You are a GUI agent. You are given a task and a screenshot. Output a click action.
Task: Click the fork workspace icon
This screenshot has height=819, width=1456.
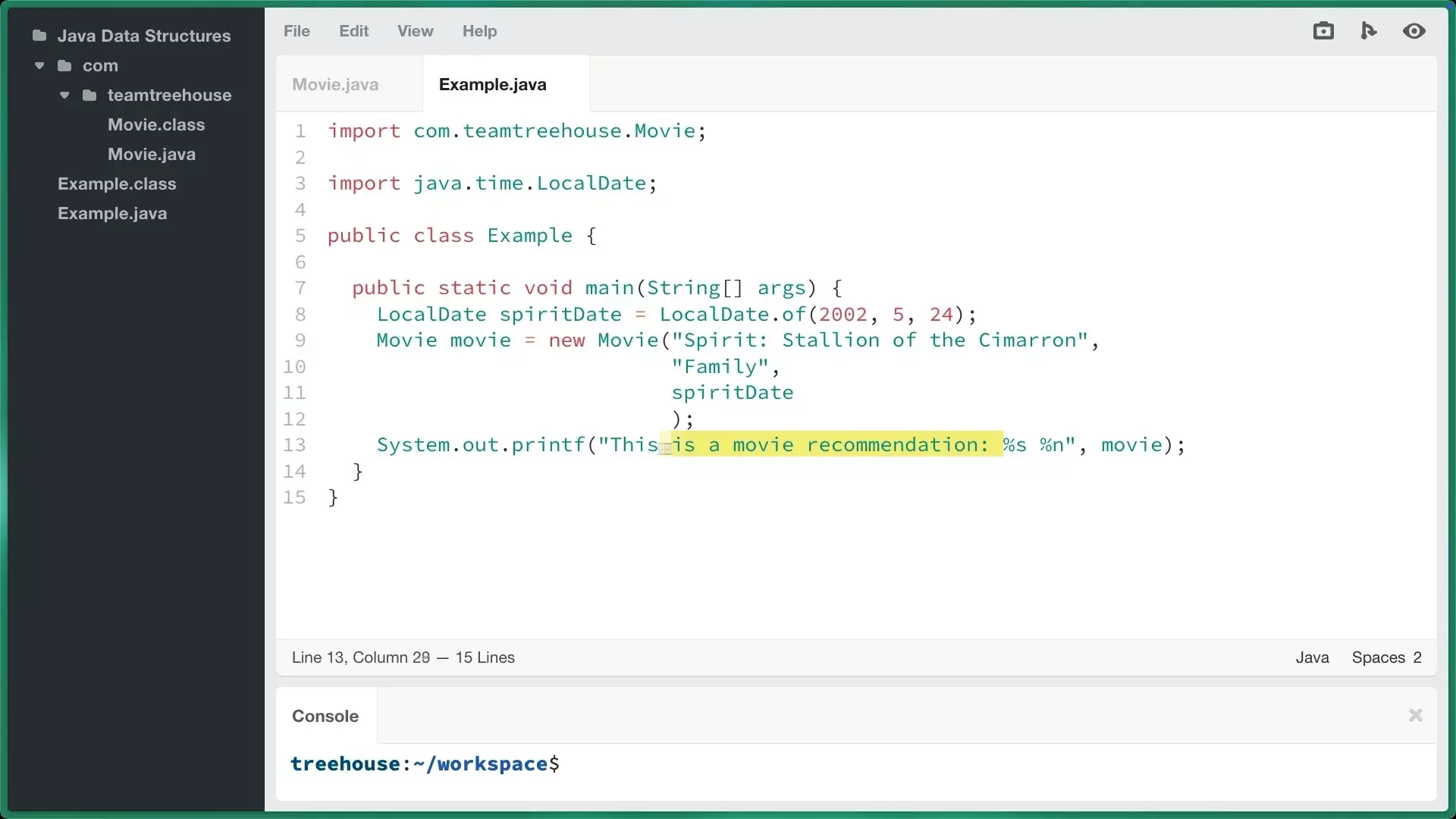(1369, 31)
